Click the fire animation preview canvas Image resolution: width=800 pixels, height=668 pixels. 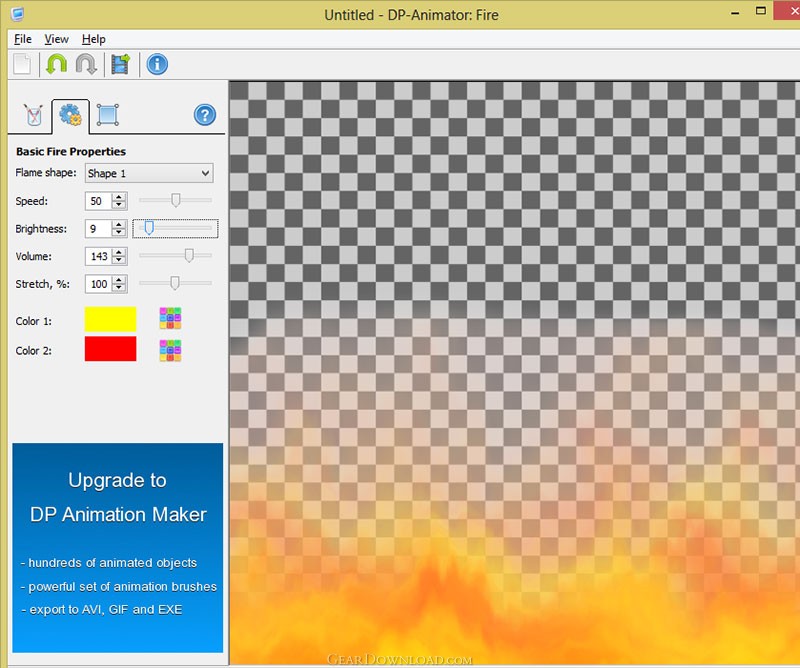514,373
